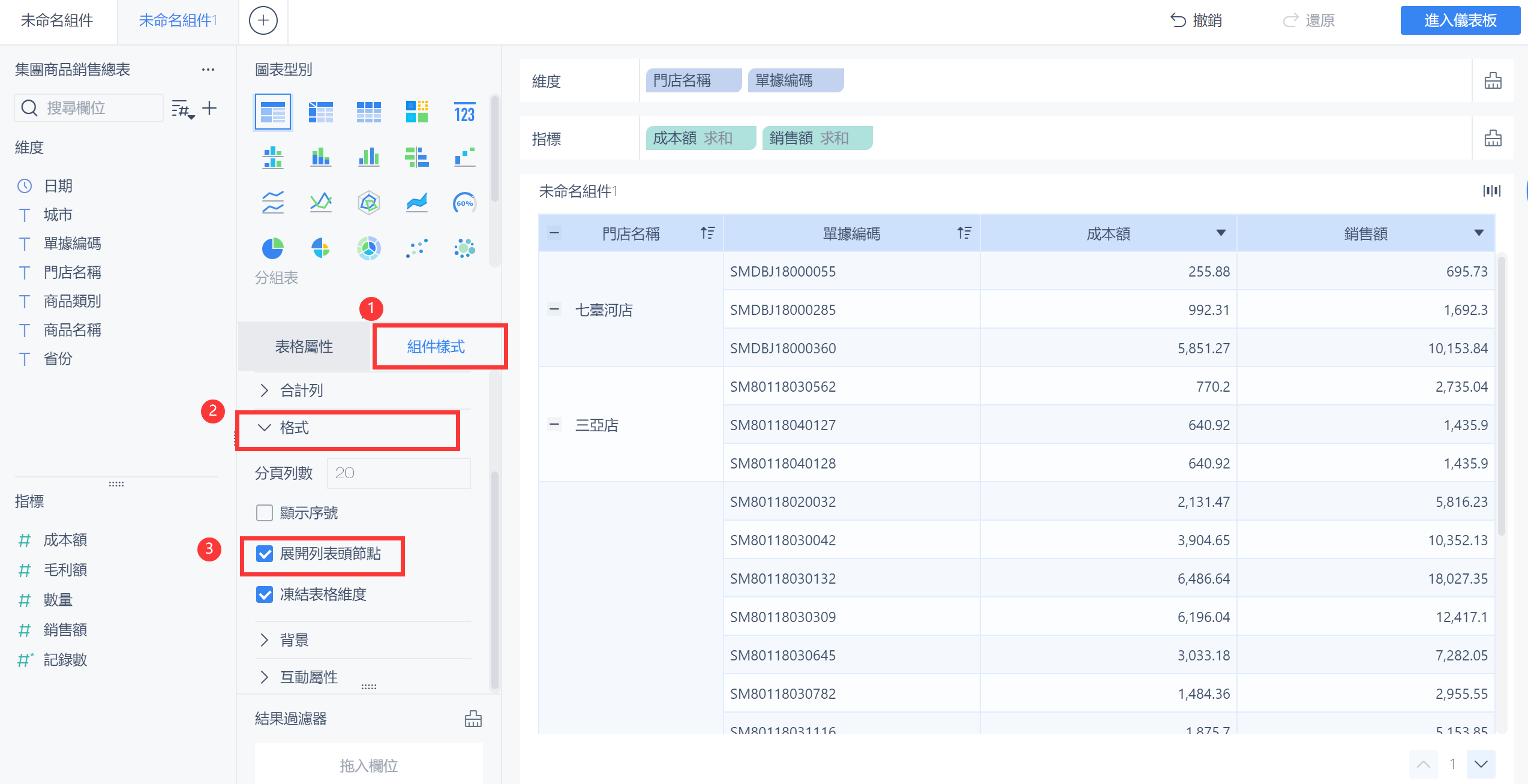Switch to the 表格屬性 tab

(x=304, y=347)
